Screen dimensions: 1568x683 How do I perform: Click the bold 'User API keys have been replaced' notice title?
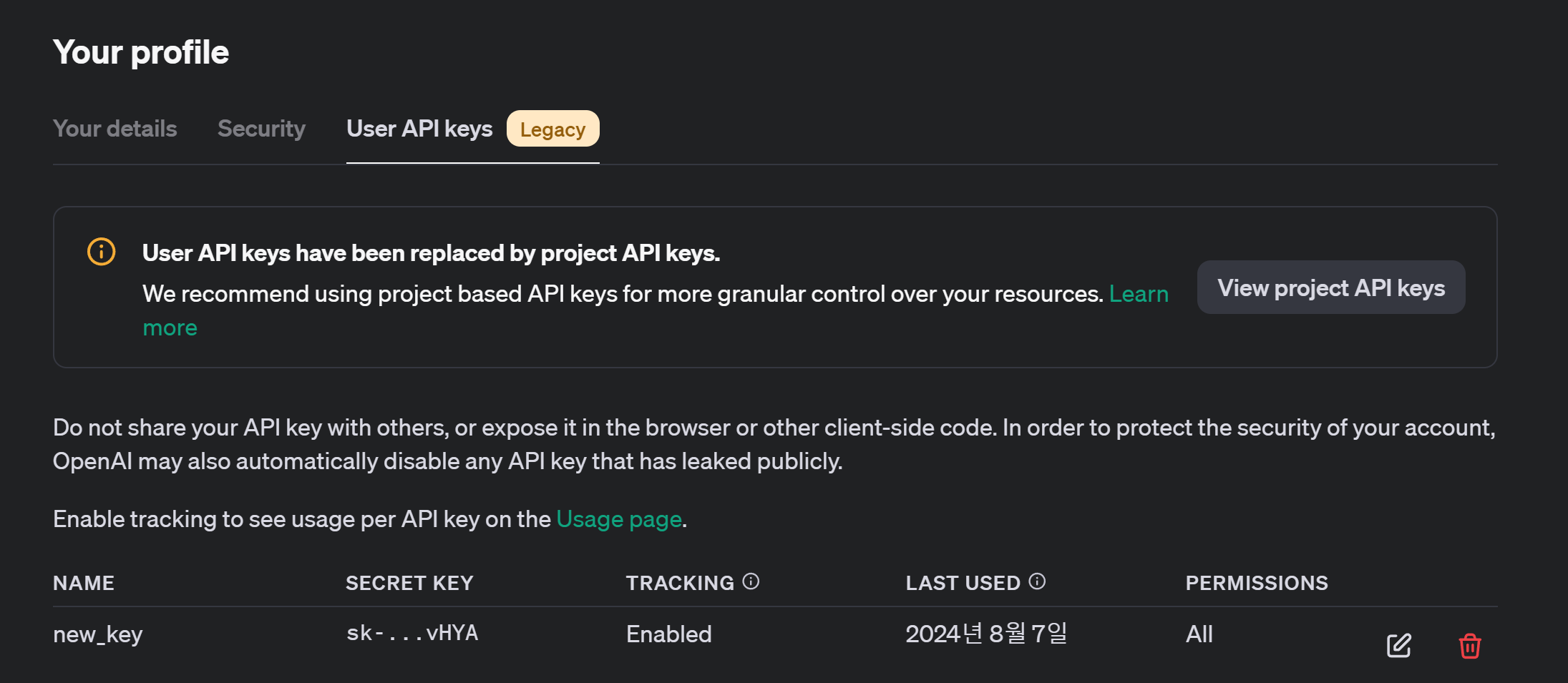[431, 253]
